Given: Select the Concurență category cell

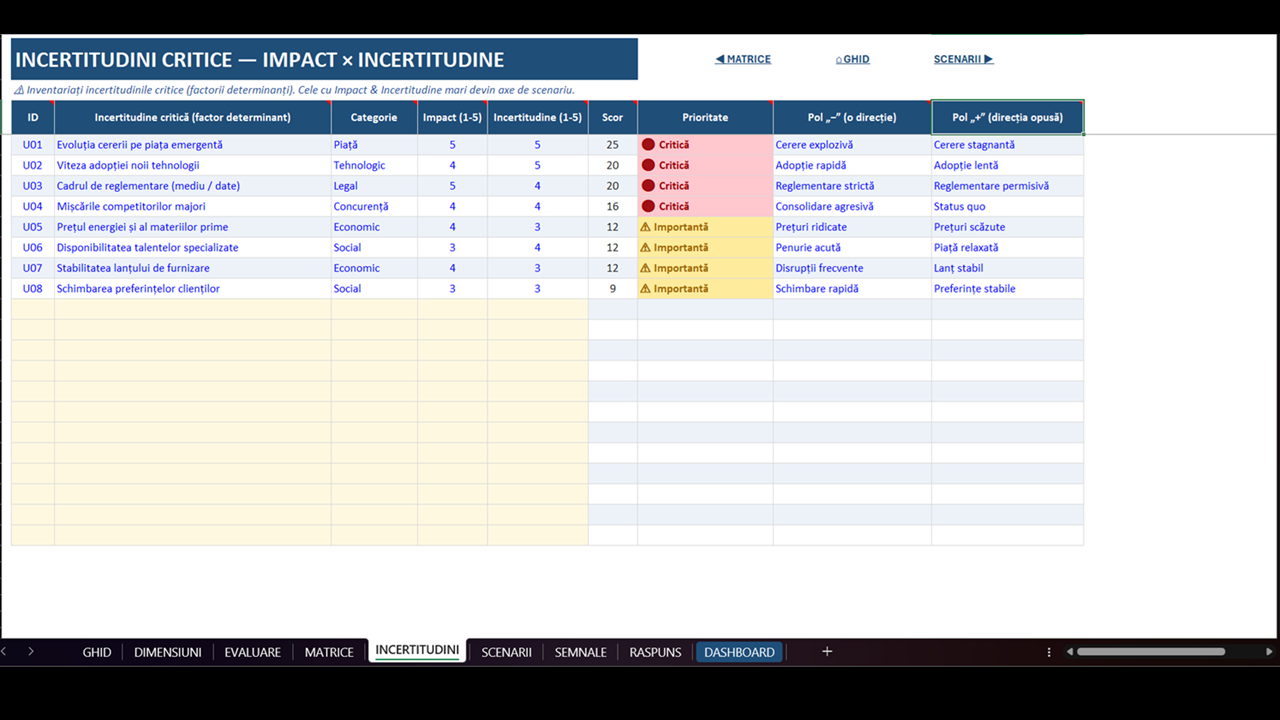Looking at the screenshot, I should [x=374, y=207].
